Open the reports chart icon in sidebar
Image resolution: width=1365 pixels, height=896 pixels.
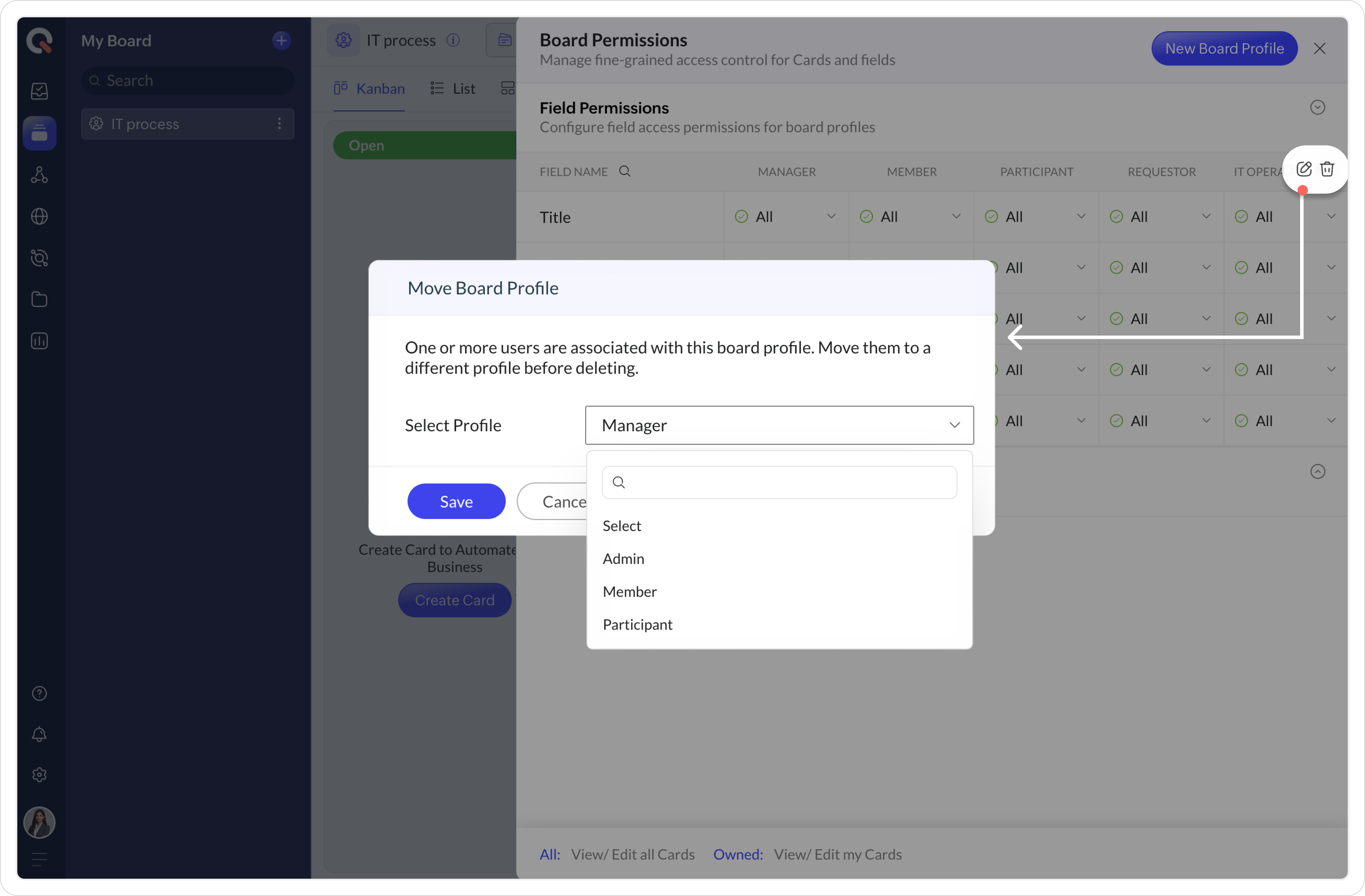pos(39,341)
